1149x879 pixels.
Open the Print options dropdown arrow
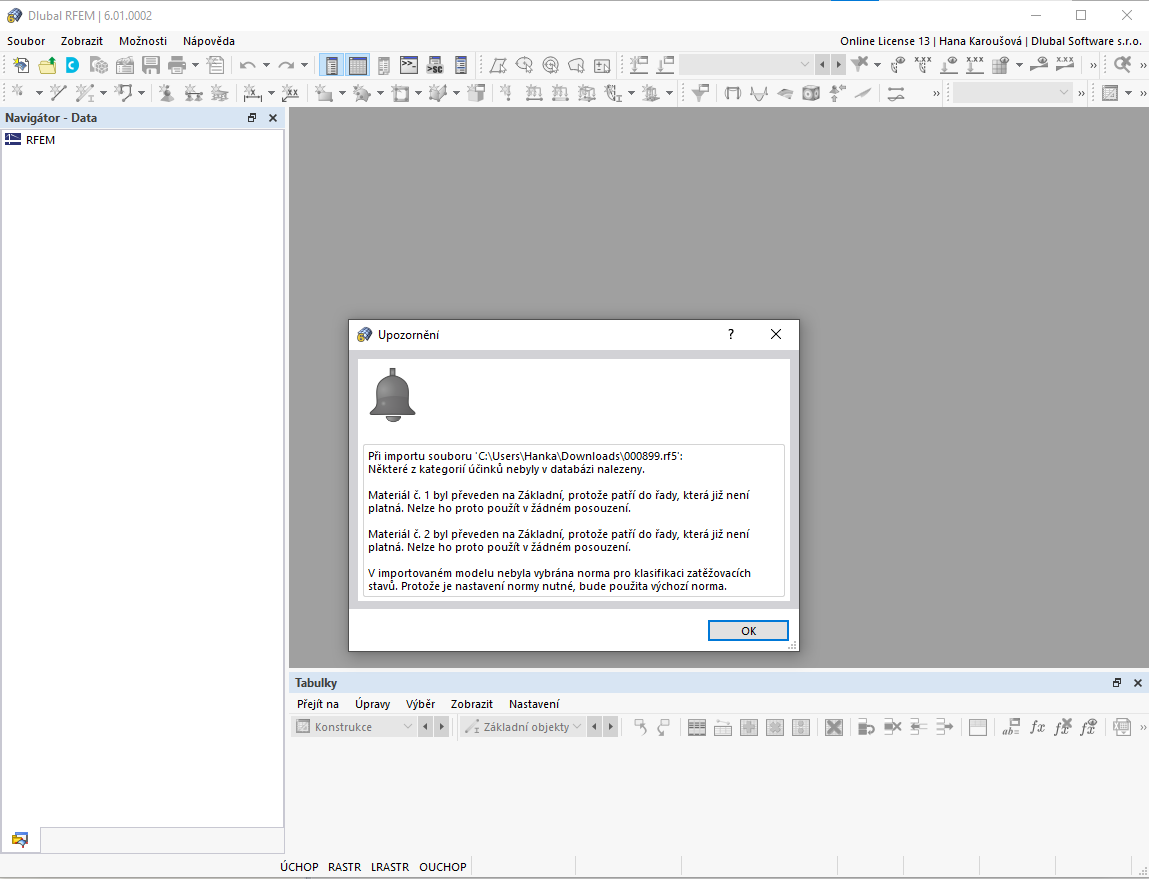[196, 65]
